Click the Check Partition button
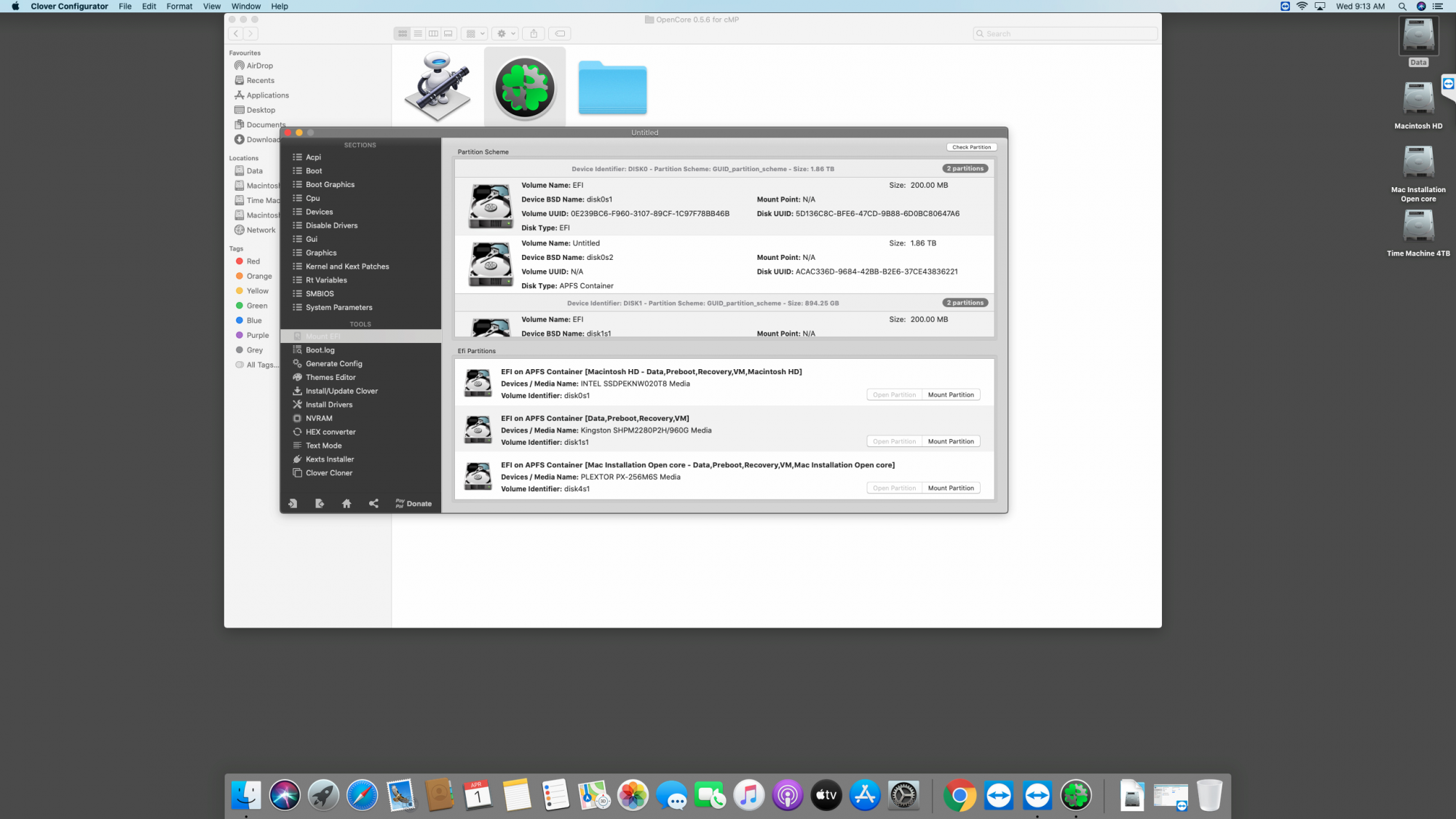Viewport: 1456px width, 819px height. (971, 147)
